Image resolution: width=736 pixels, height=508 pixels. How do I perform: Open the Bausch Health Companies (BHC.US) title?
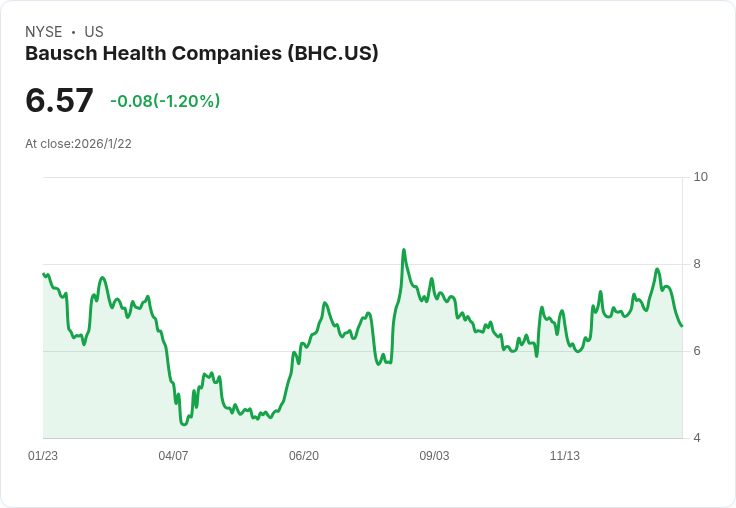[201, 54]
